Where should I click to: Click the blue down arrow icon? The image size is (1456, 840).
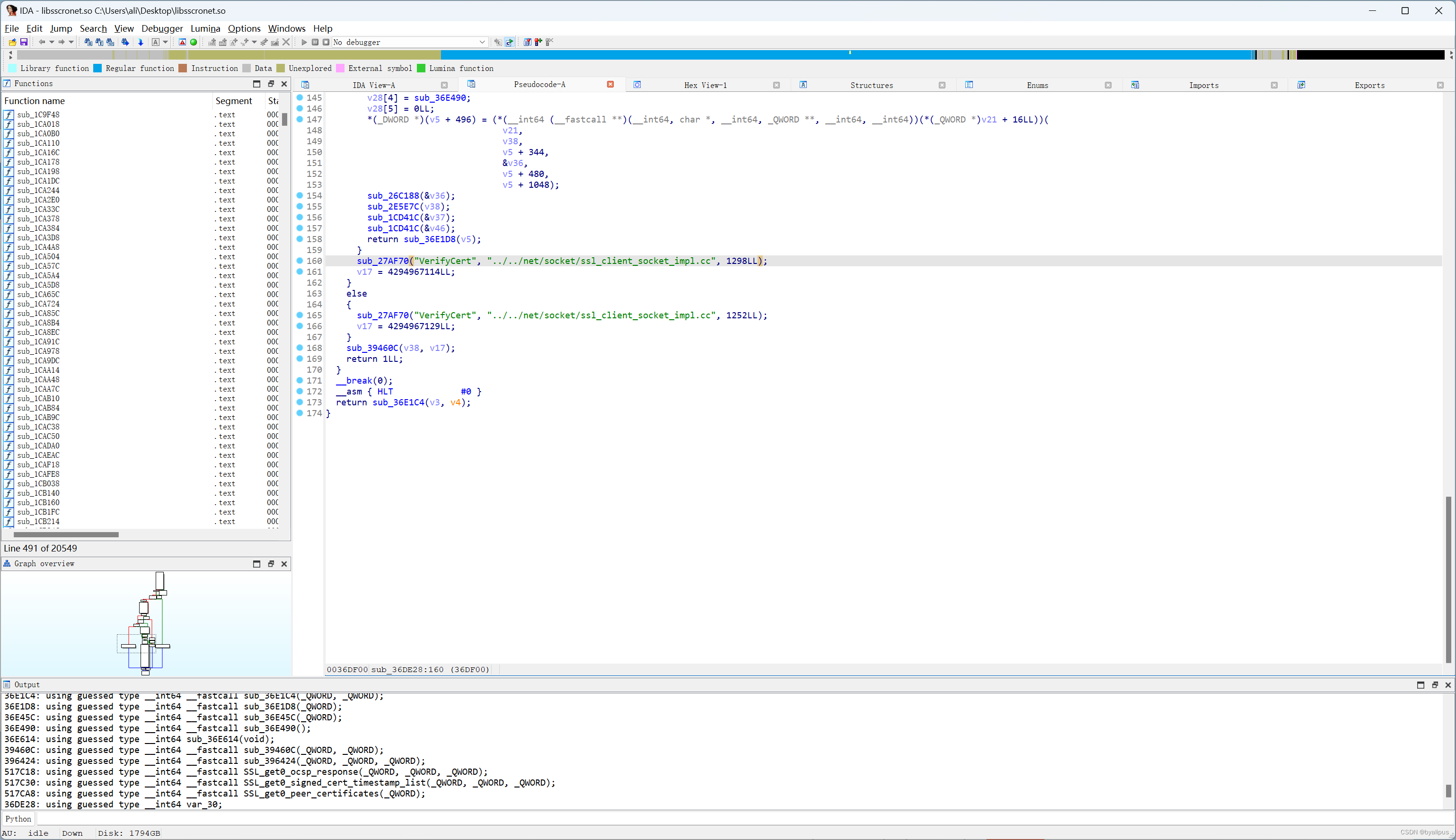140,42
